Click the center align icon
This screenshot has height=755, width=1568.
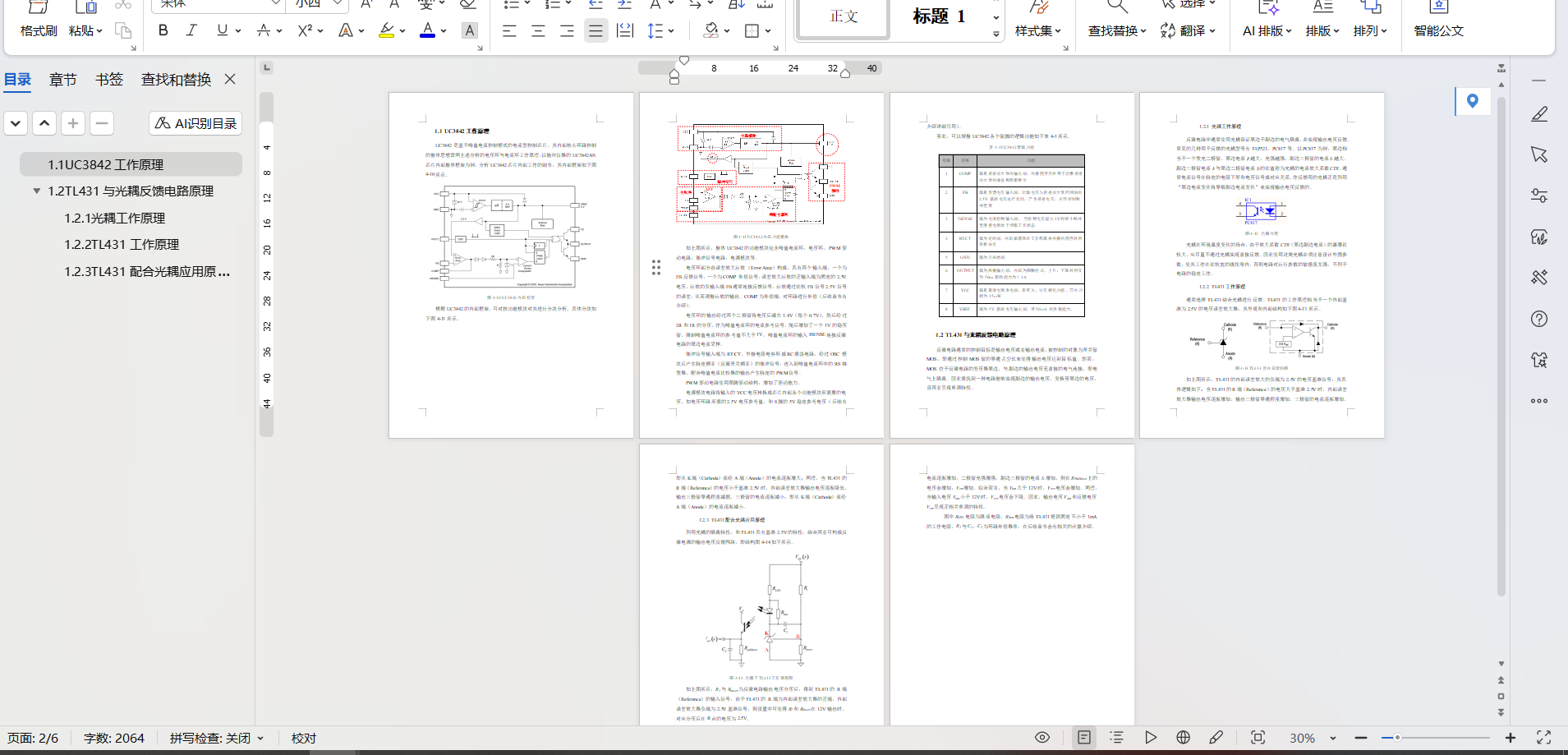point(538,31)
